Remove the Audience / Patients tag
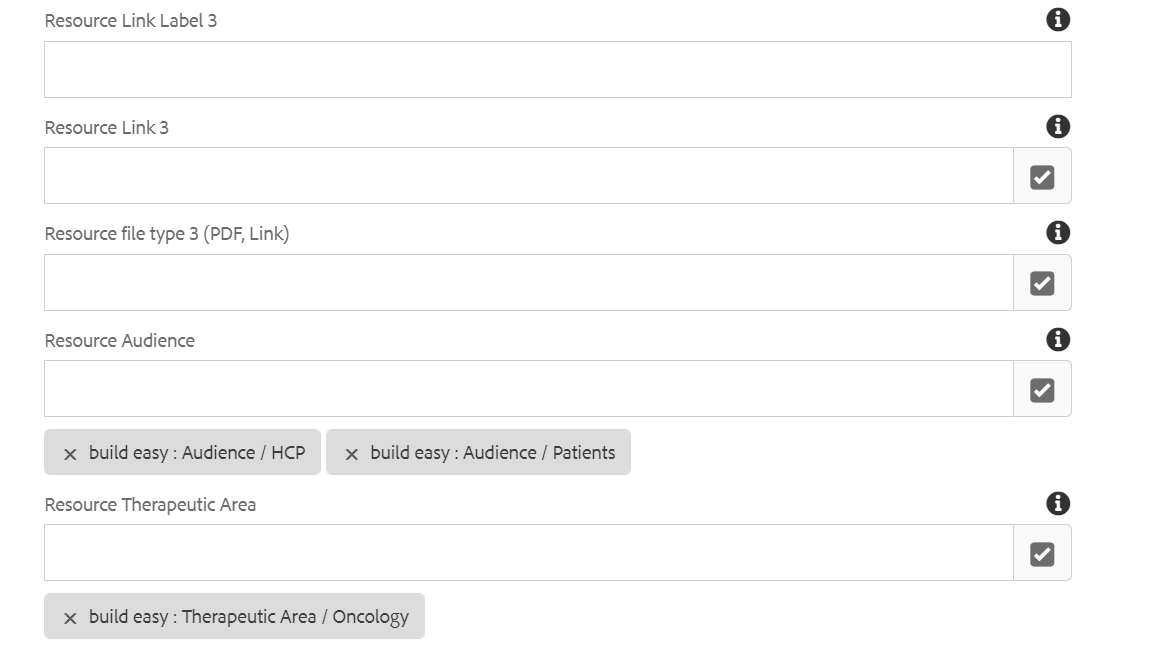Viewport: 1170px width, 645px height. (351, 454)
